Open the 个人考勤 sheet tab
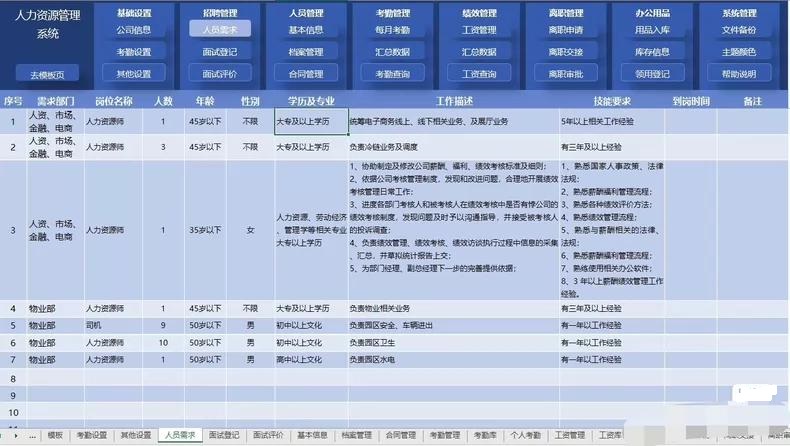 (x=525, y=436)
